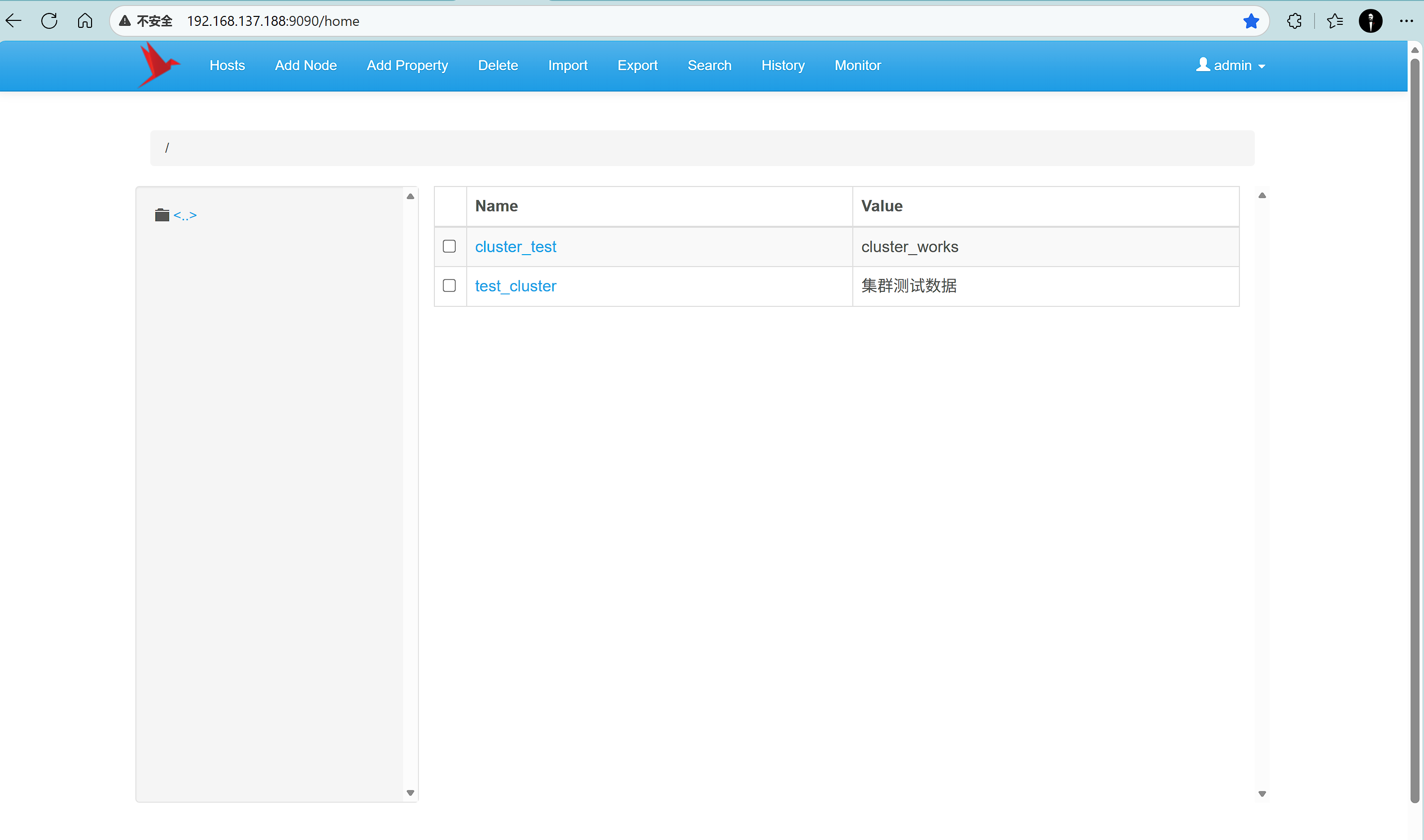The width and height of the screenshot is (1424, 840).
Task: Open browser settings ellipsis menu
Action: coord(1406,21)
